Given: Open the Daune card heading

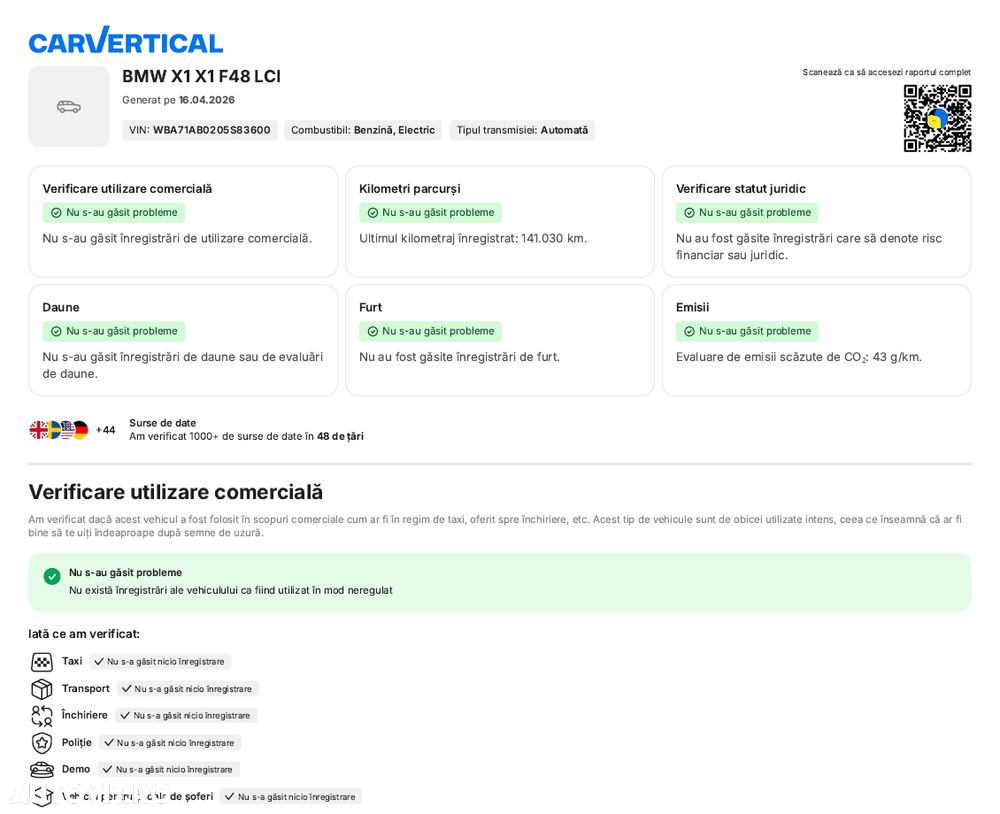Looking at the screenshot, I should 61,307.
